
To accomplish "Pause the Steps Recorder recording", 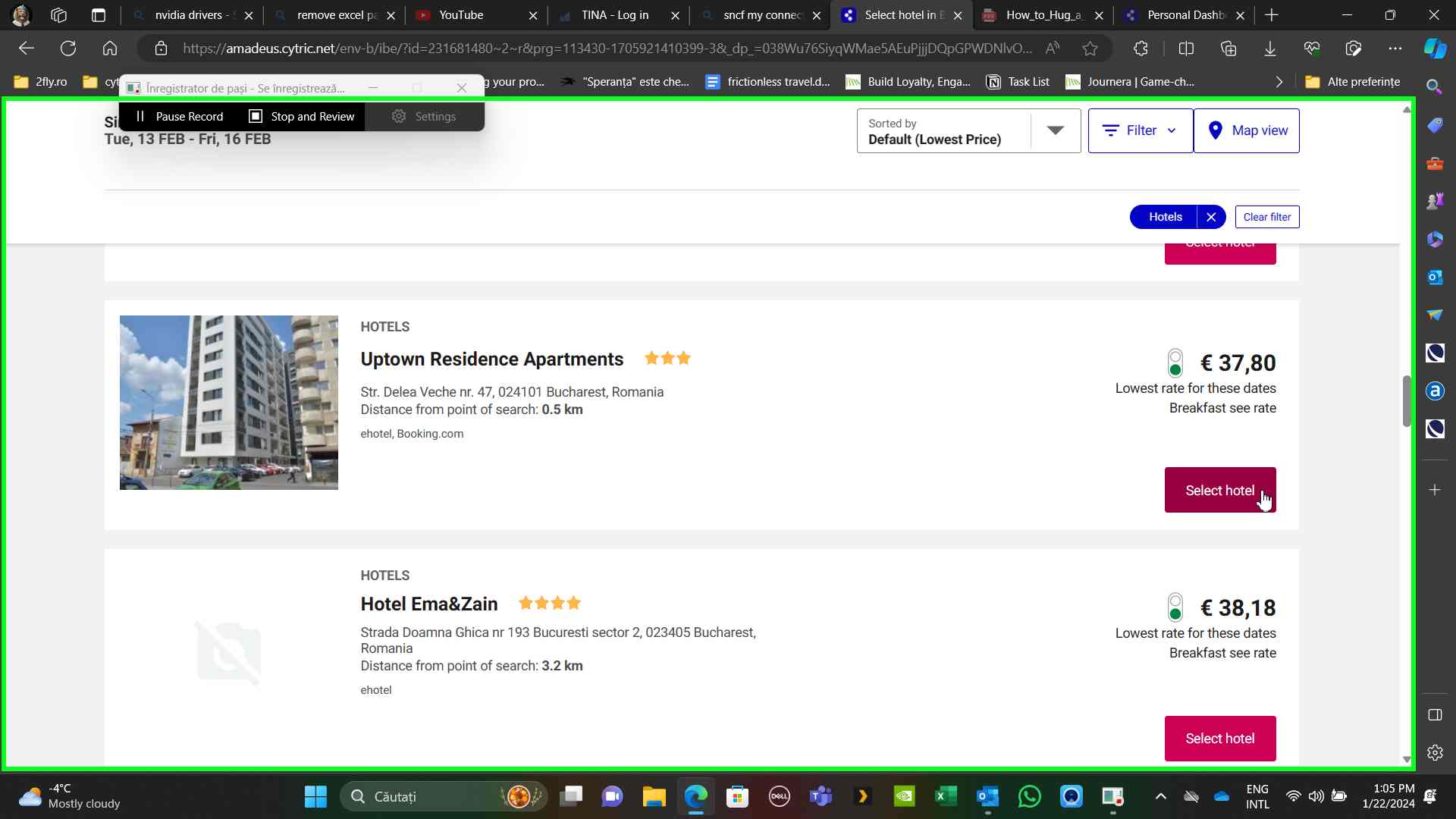I will pos(180,116).
